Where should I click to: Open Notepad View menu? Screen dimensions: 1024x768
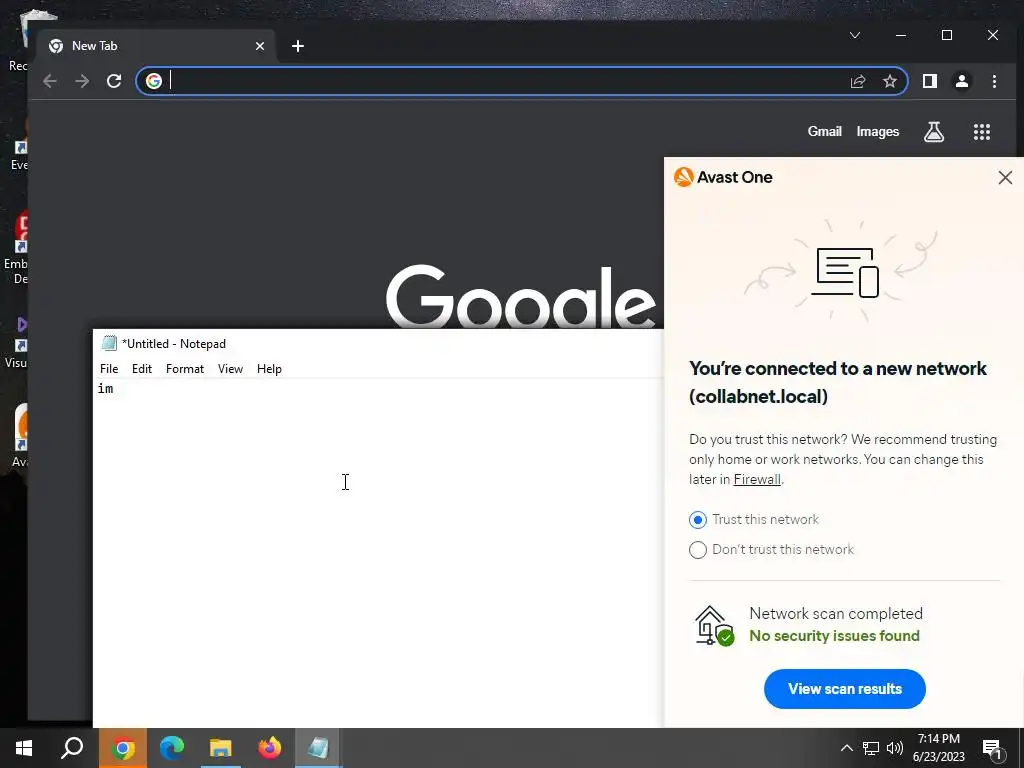(230, 369)
